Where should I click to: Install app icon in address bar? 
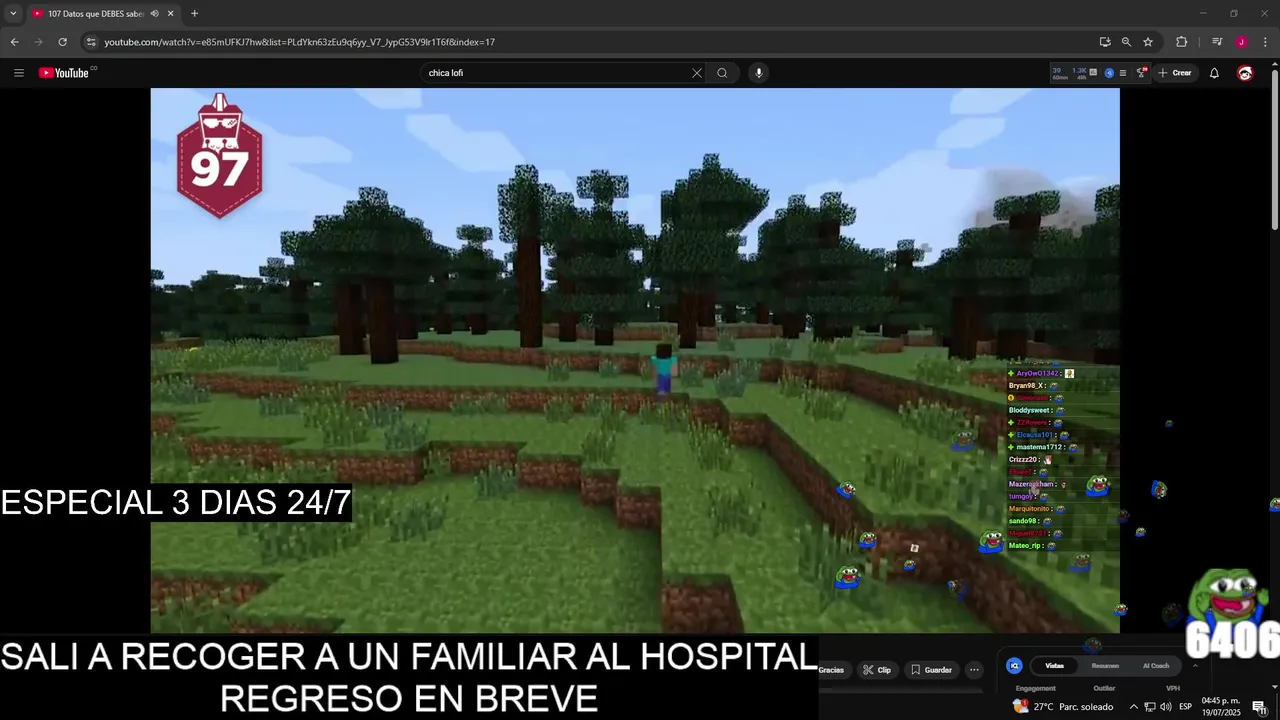pyautogui.click(x=1105, y=42)
